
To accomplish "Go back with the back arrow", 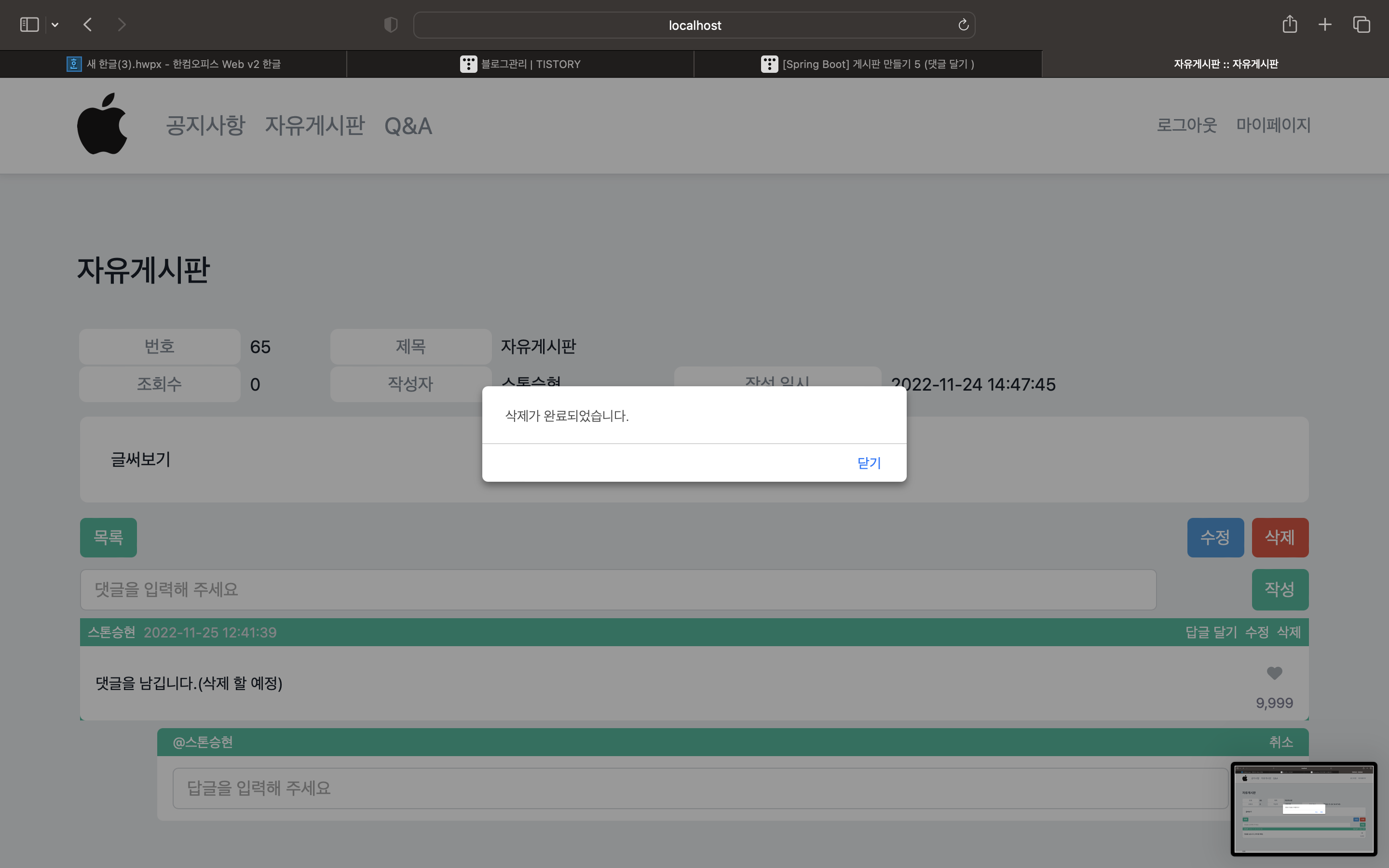I will [88, 25].
